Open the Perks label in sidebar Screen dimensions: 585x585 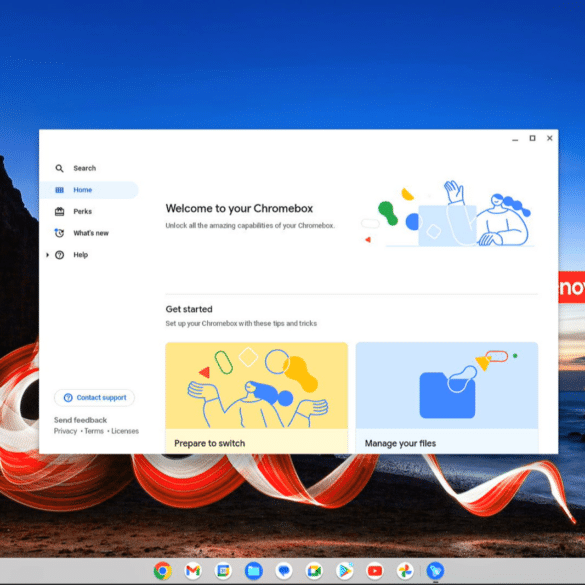(82, 212)
